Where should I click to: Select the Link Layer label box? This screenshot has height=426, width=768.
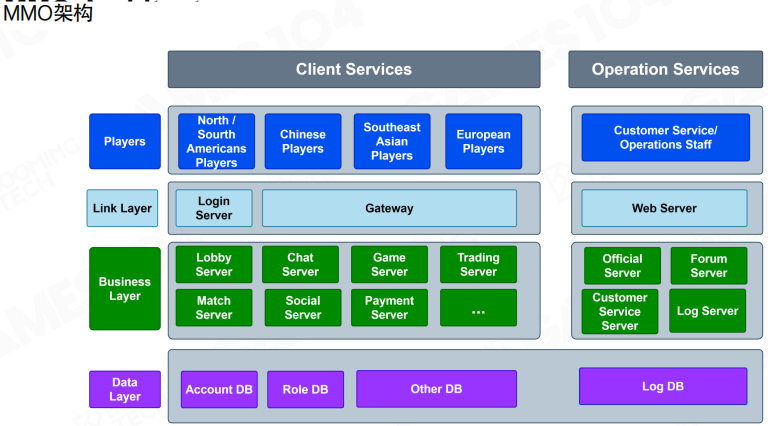coord(122,208)
